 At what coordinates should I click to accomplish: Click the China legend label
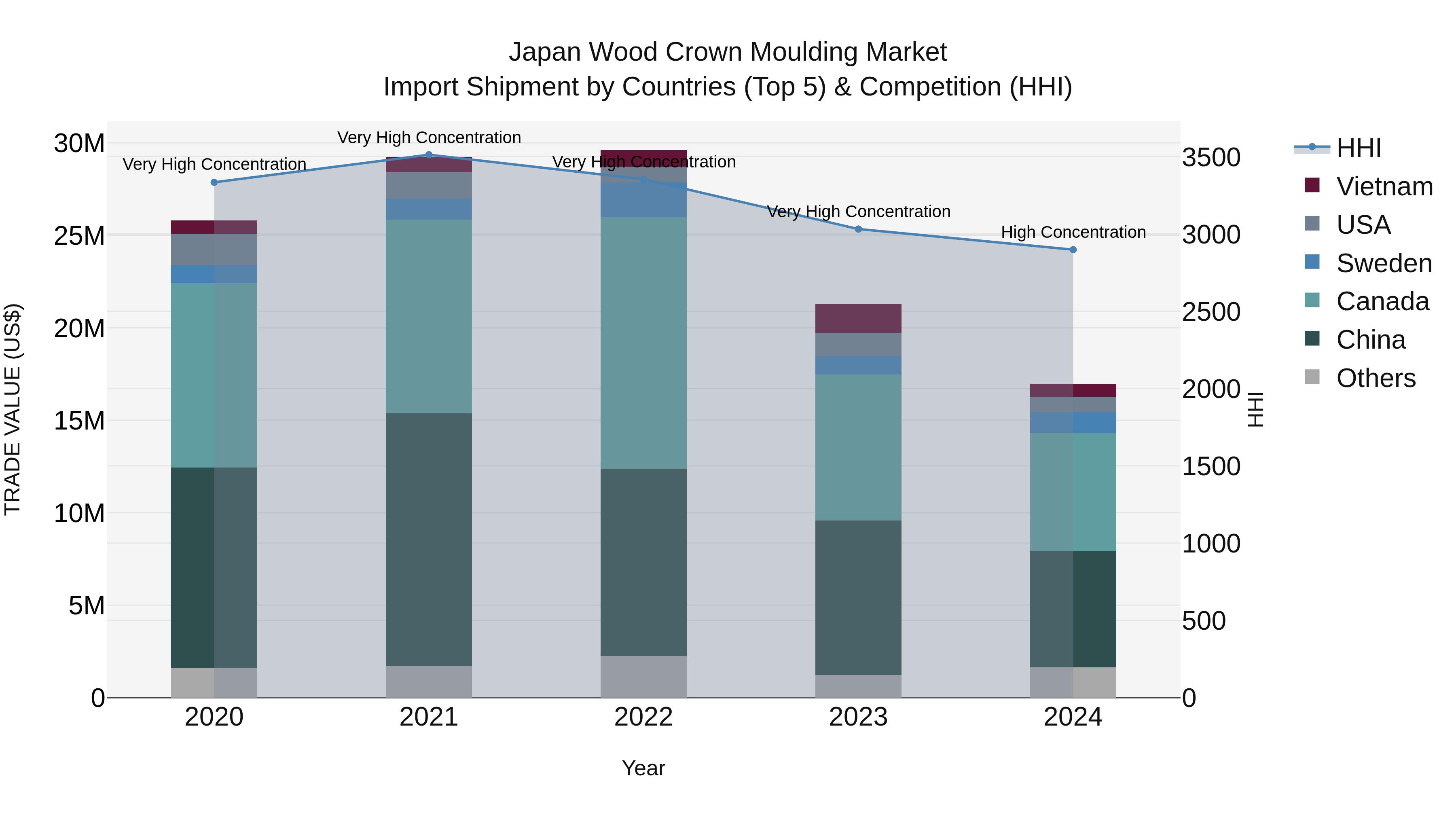(x=1371, y=340)
